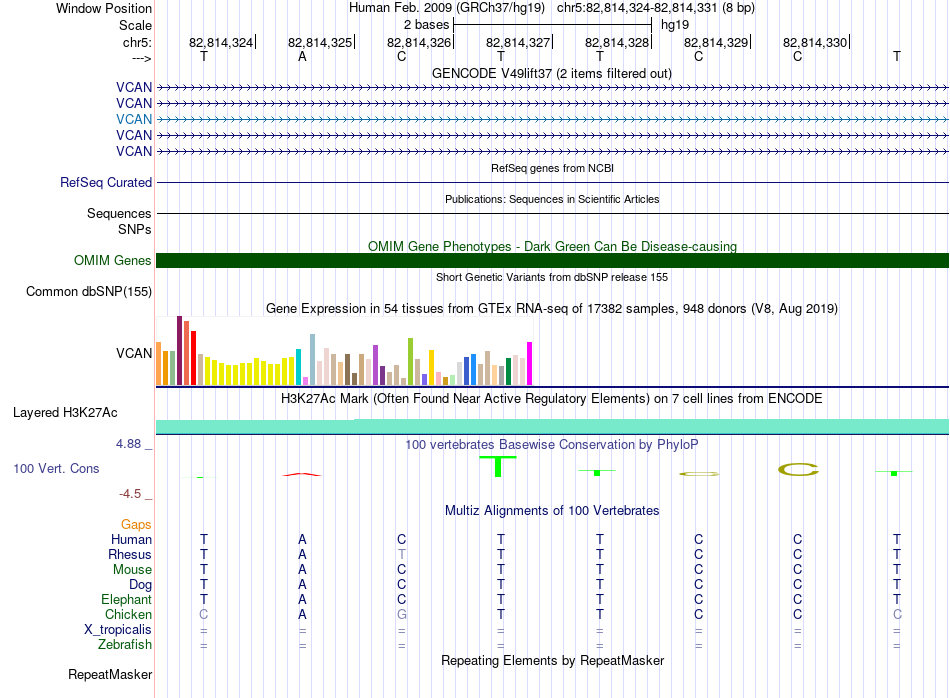Open the GTEx Gene Expression track title
This screenshot has width=950, height=698.
(552, 308)
